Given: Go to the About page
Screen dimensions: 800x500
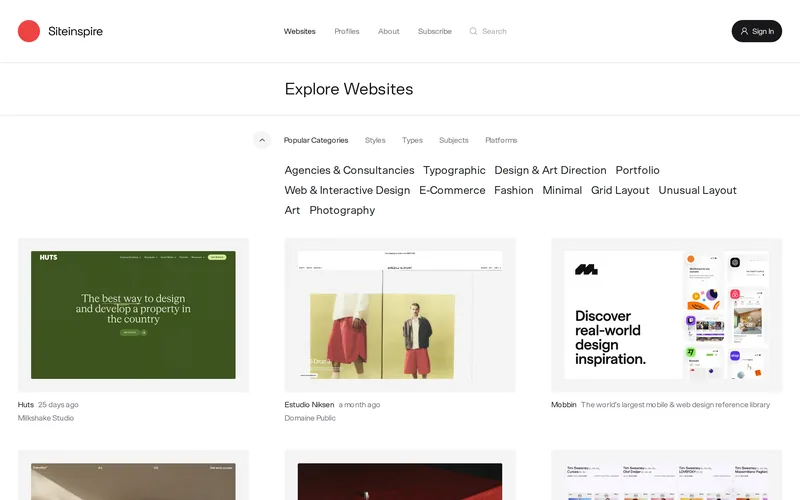Looking at the screenshot, I should [389, 31].
